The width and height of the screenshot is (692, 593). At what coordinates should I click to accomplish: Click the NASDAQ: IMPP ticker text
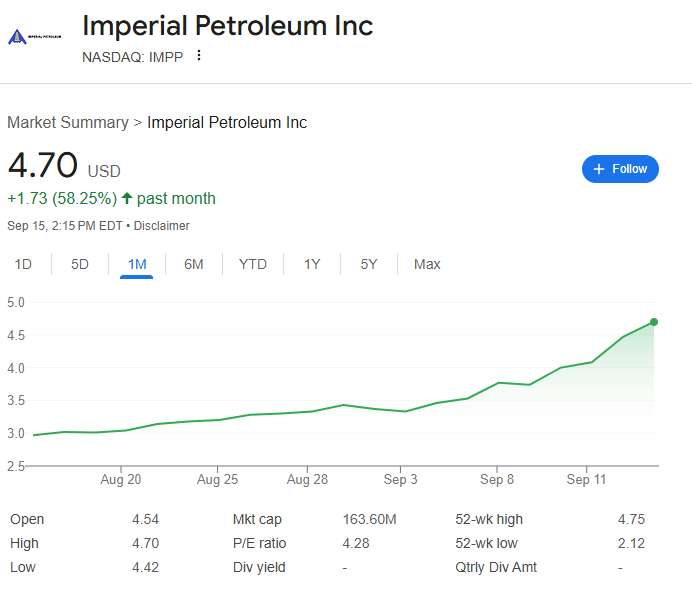pos(132,57)
